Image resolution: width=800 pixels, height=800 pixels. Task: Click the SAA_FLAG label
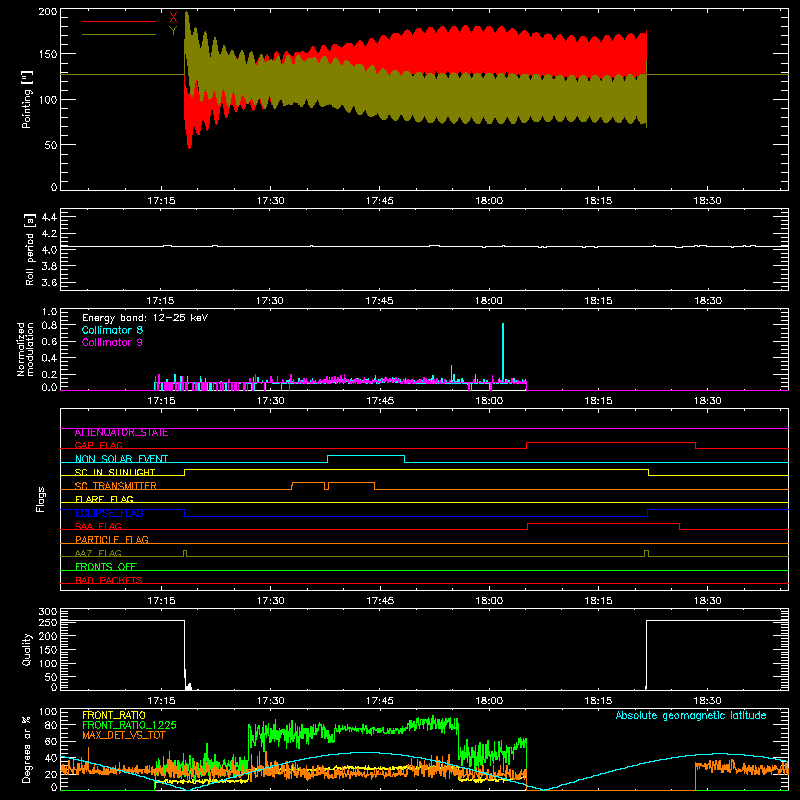[98, 526]
